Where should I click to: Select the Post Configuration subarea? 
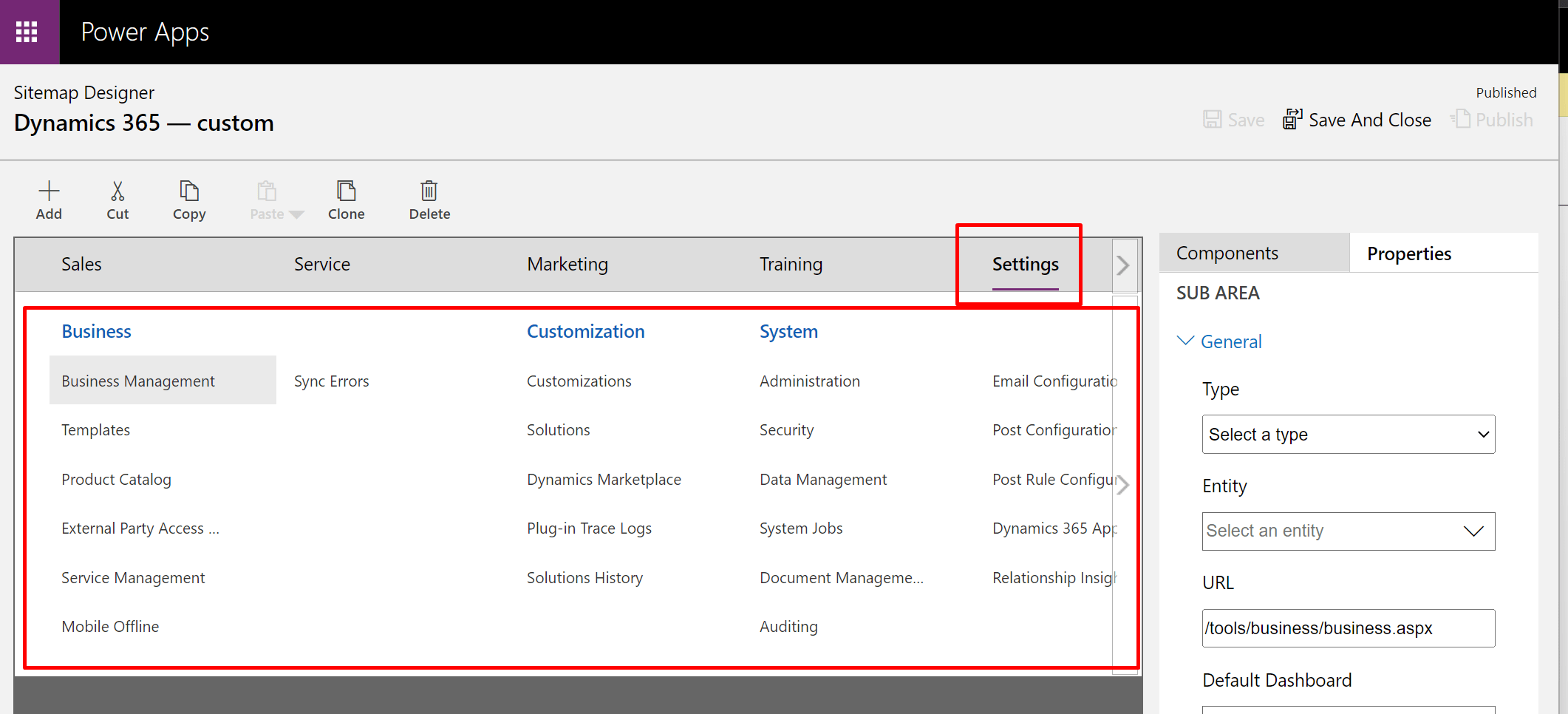point(1054,430)
